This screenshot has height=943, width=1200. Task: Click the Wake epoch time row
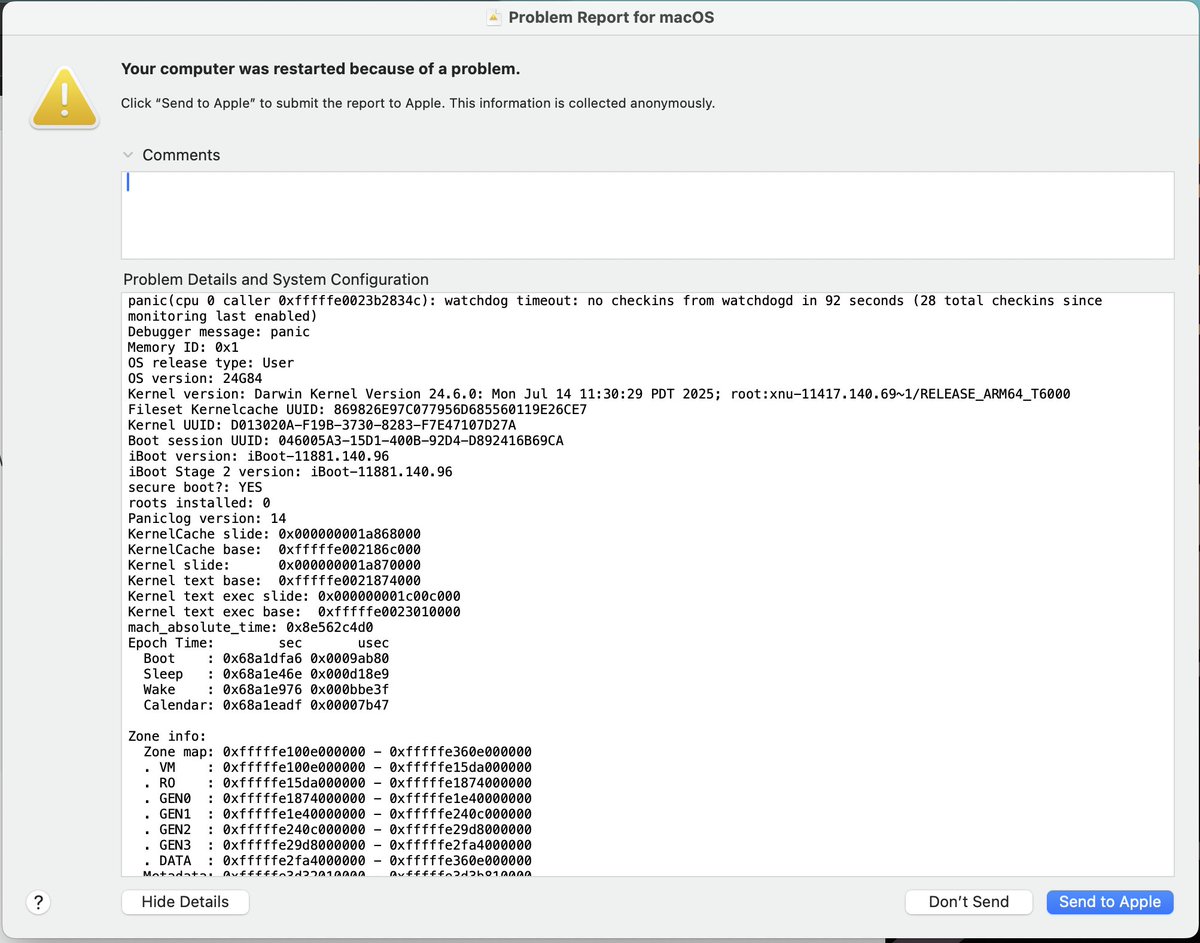point(266,689)
